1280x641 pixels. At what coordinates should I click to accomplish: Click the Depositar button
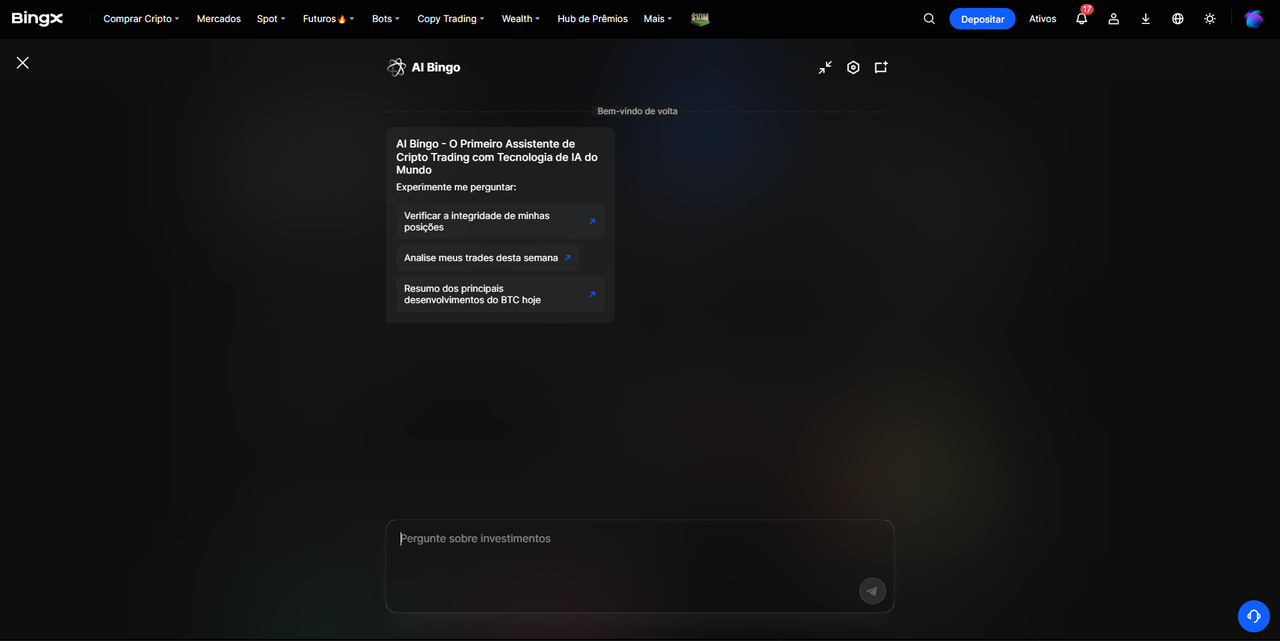(x=982, y=19)
